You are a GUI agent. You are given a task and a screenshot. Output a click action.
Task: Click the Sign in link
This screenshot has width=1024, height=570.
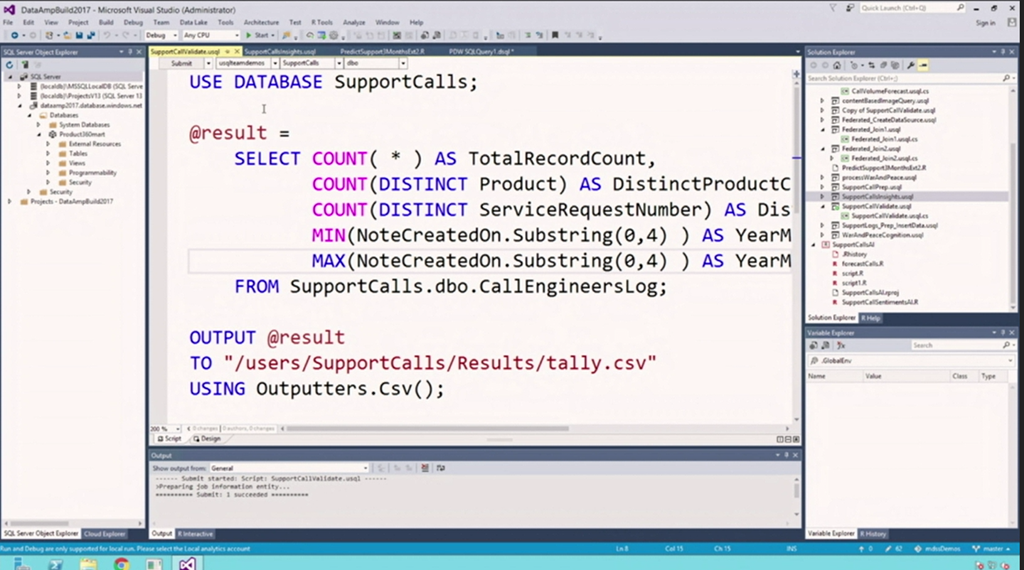985,23
